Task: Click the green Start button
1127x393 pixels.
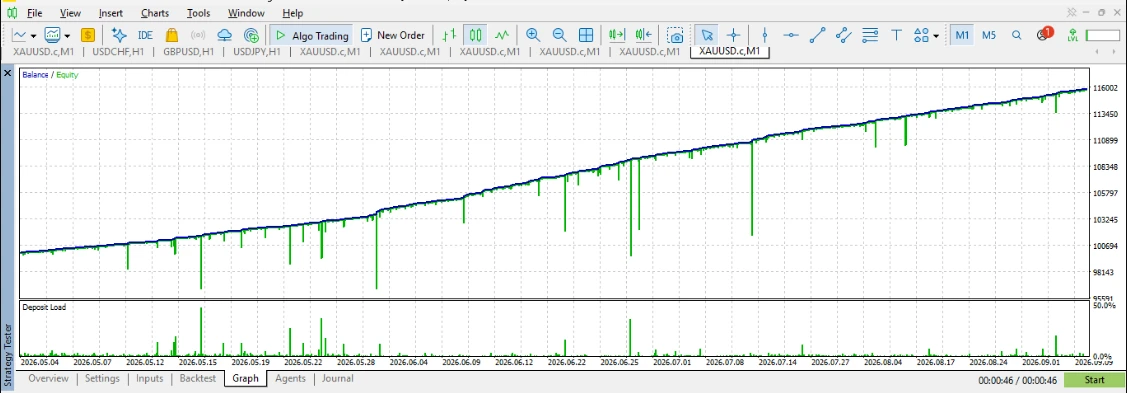Action: [1095, 380]
